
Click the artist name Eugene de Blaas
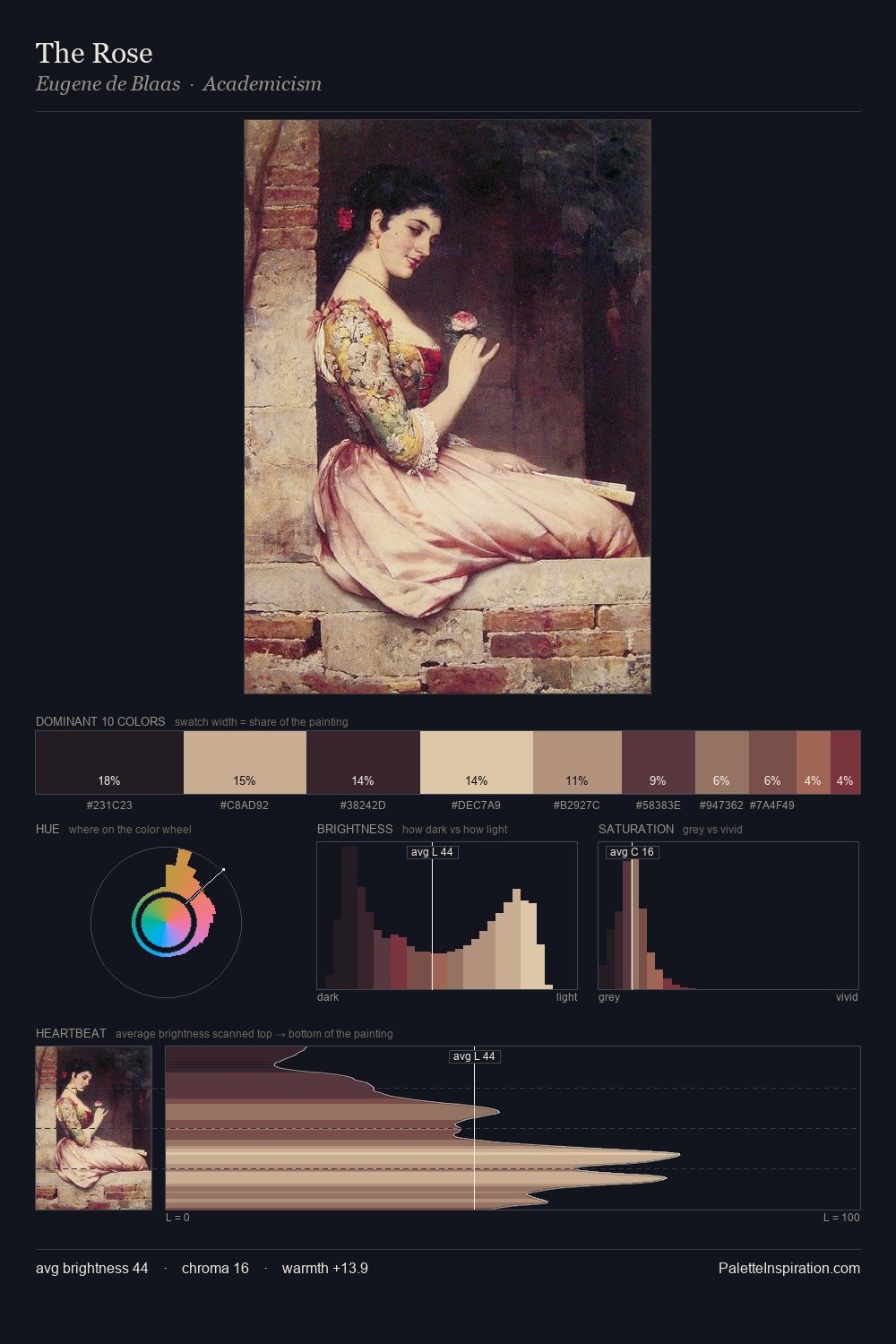coord(108,83)
